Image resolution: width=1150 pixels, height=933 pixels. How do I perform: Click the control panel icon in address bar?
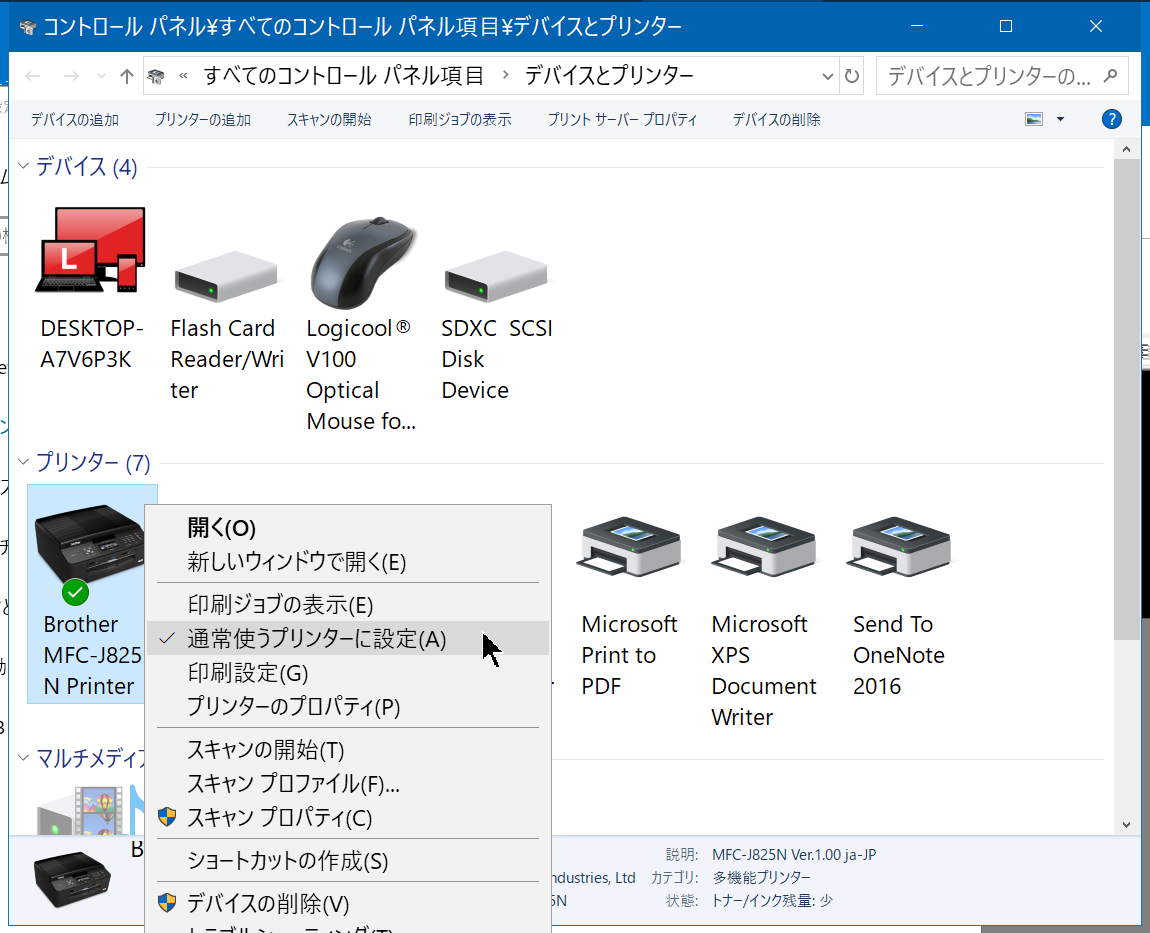tap(155, 76)
